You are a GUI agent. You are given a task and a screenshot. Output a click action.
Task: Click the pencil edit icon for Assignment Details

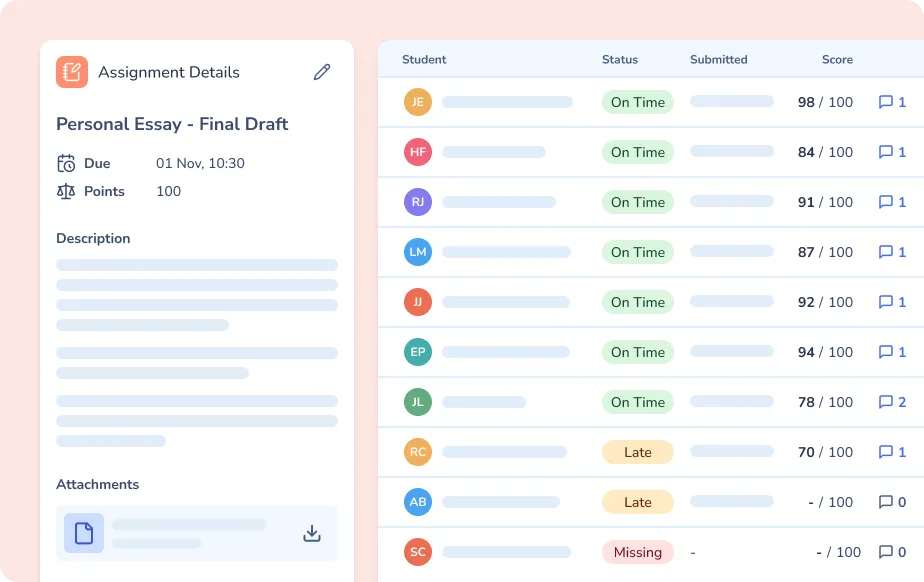321,72
